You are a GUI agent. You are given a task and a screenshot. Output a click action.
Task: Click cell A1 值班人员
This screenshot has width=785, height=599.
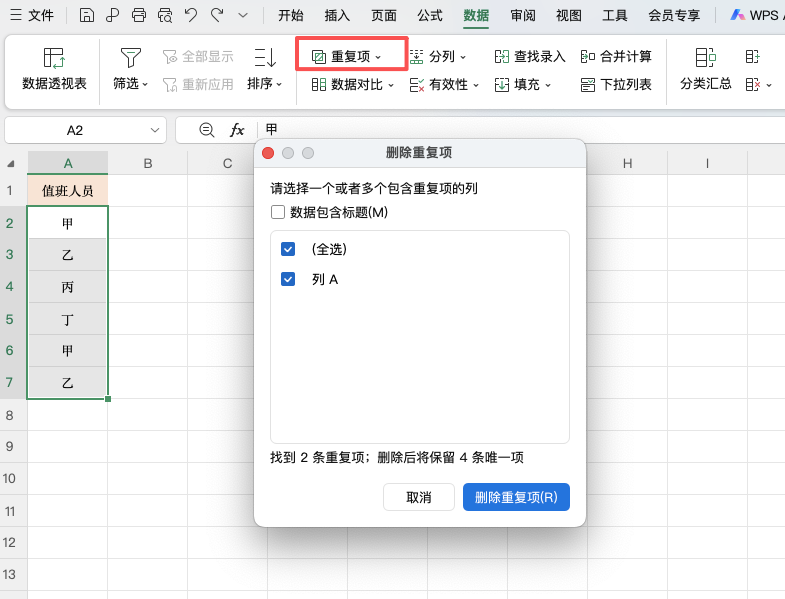[x=68, y=190]
